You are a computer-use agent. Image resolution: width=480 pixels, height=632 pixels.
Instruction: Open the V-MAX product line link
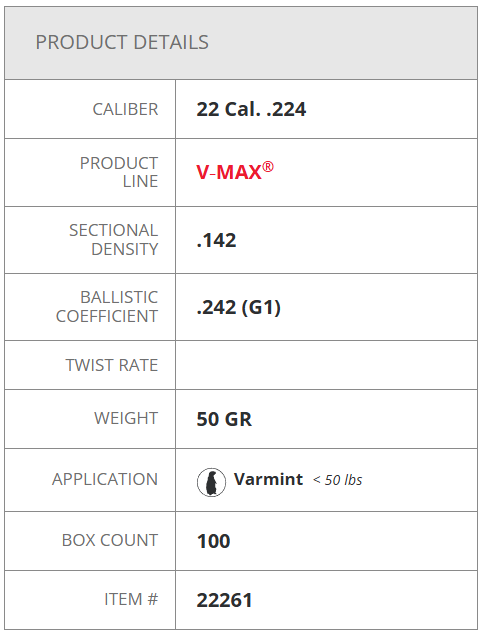coord(235,171)
